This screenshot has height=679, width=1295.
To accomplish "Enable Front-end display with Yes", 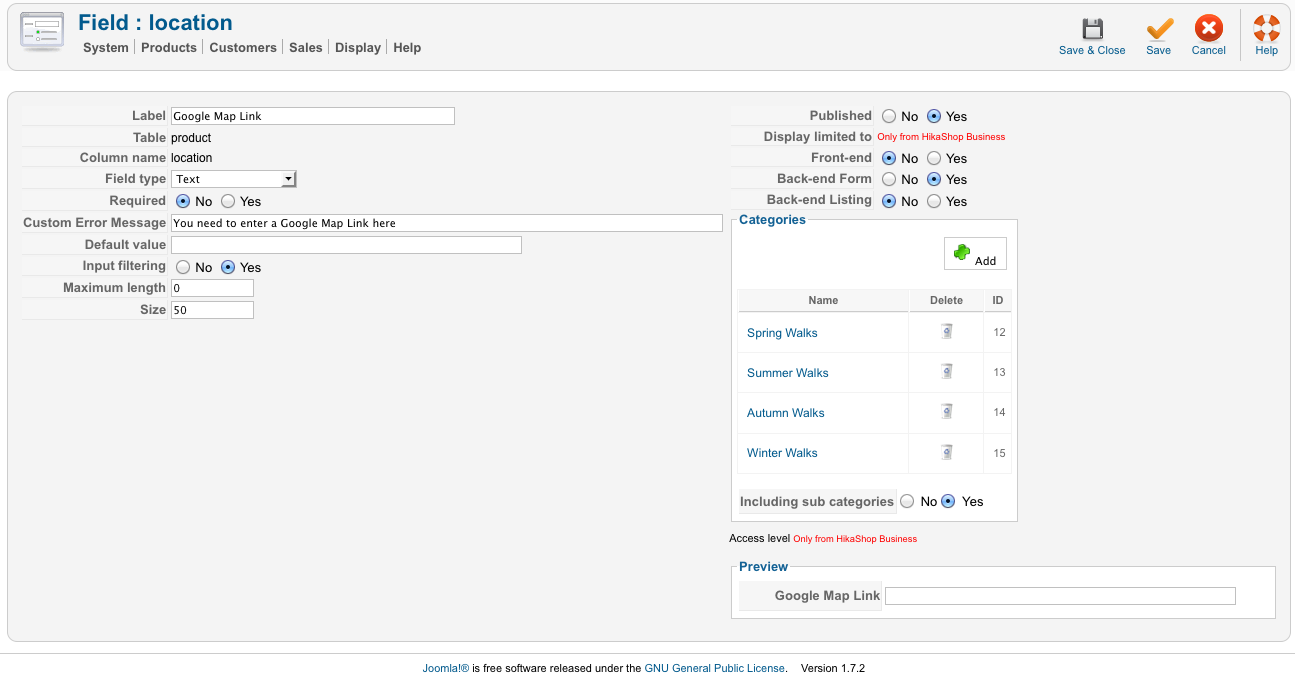I will tap(934, 158).
